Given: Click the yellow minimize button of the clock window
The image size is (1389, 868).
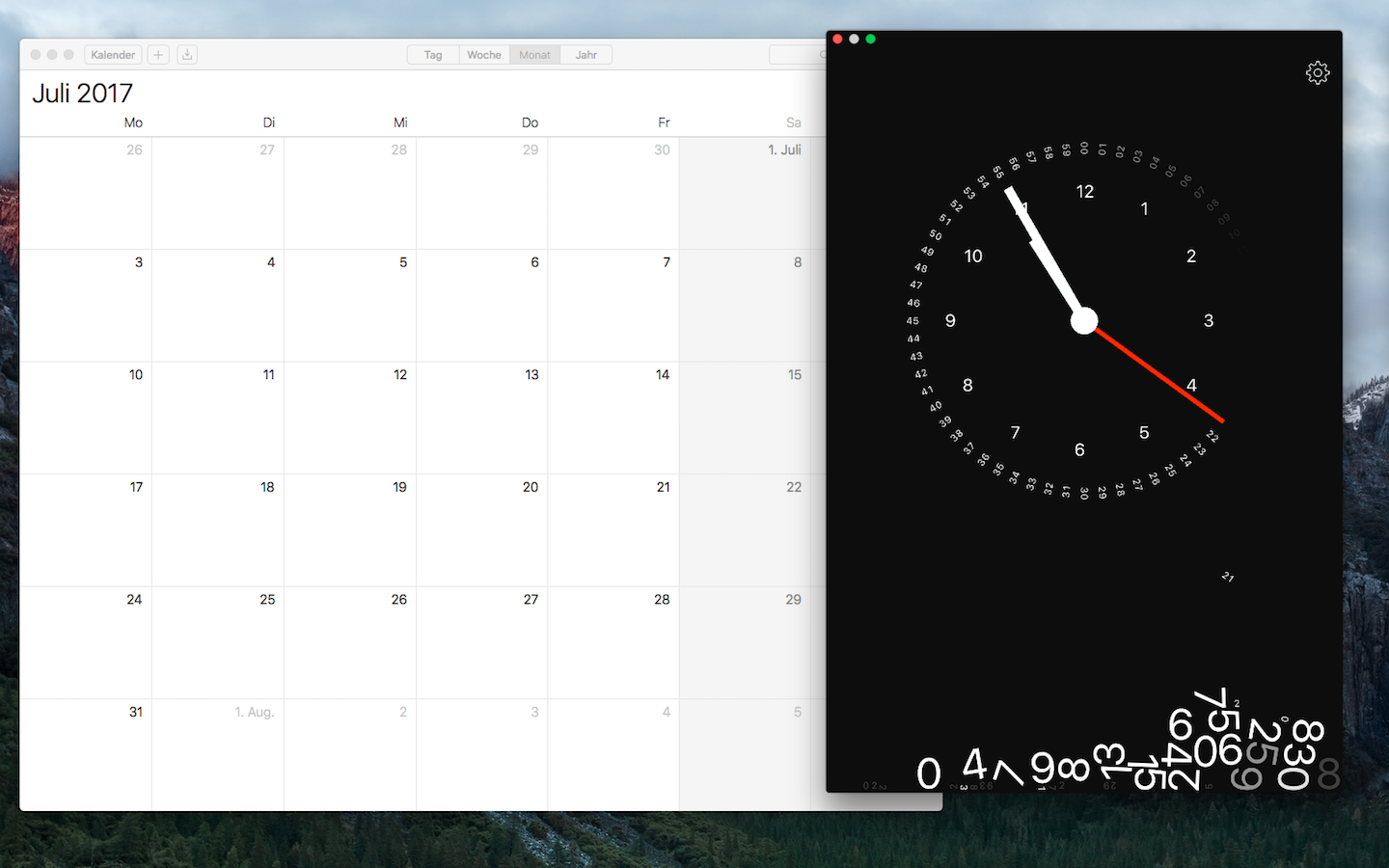Looking at the screenshot, I should pyautogui.click(x=854, y=39).
